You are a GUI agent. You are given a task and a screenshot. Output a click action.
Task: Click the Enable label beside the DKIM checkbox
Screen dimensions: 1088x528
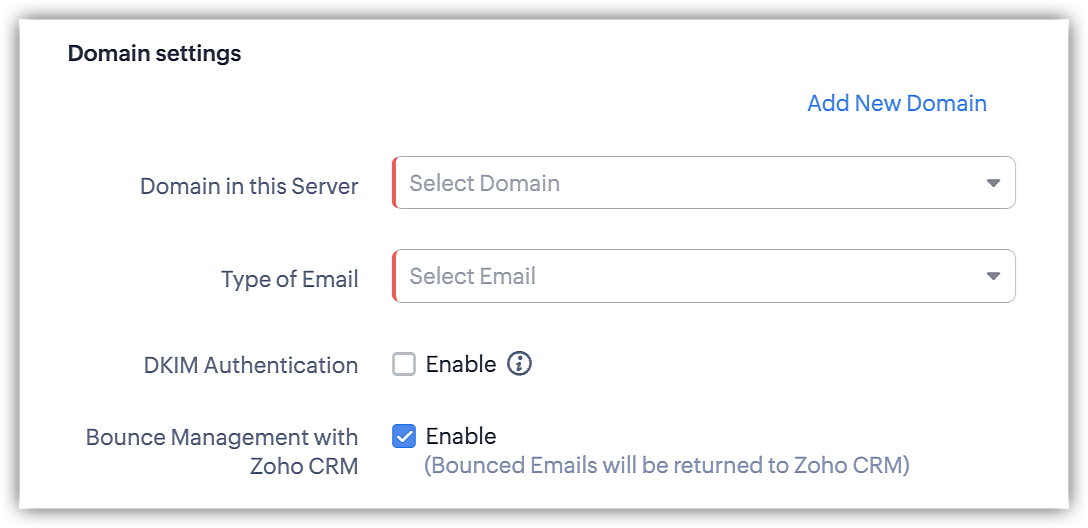tap(461, 364)
